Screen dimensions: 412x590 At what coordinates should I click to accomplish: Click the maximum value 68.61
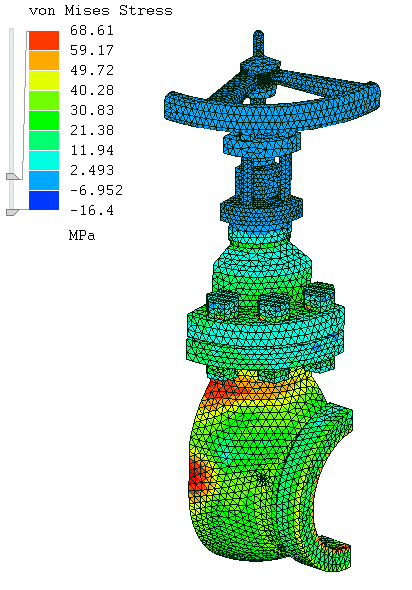click(x=91, y=30)
